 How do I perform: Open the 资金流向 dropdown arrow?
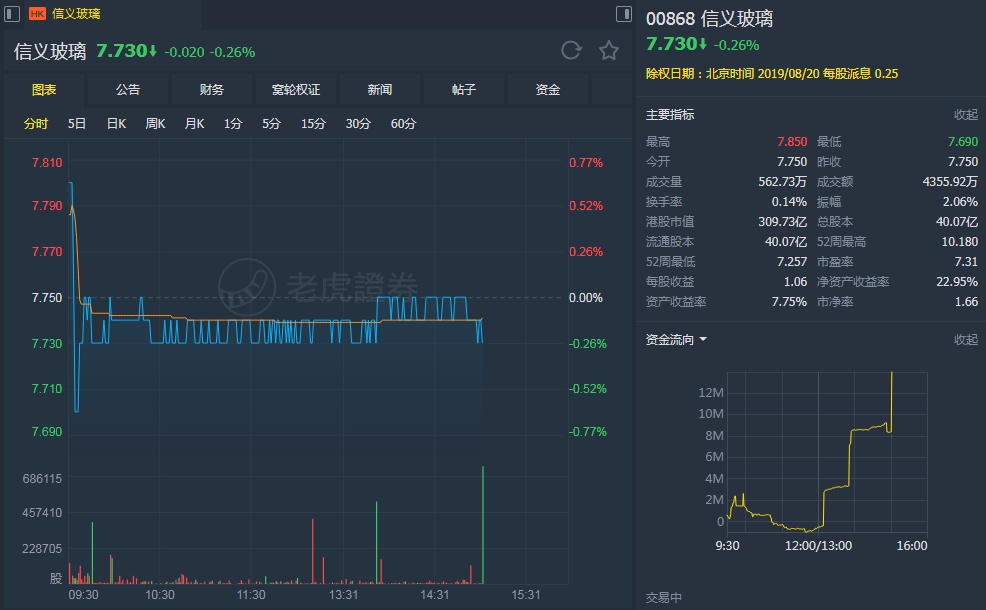click(x=703, y=340)
